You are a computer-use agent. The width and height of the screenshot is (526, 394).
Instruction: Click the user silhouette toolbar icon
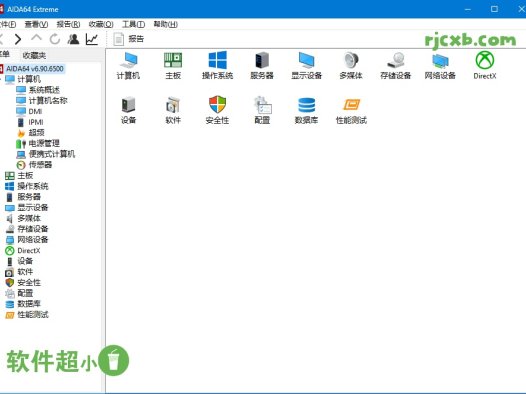pyautogui.click(x=73, y=39)
